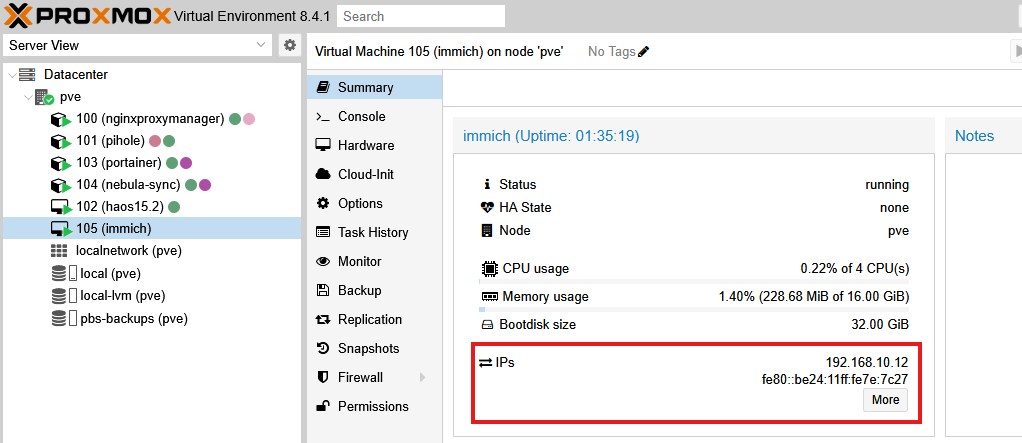This screenshot has height=443, width=1022.
Task: Click VM monitor icon for 102 haos15.2
Action: 61,207
